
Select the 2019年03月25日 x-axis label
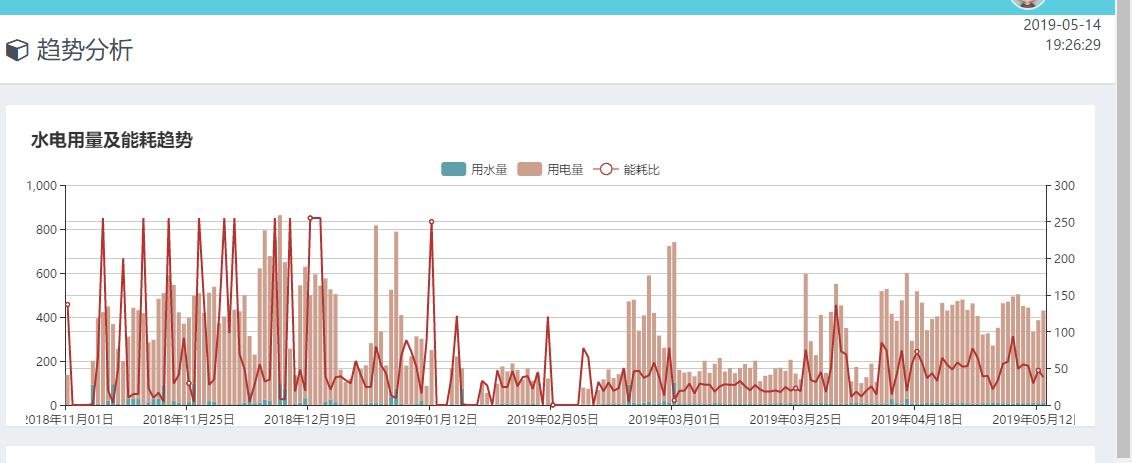(795, 420)
